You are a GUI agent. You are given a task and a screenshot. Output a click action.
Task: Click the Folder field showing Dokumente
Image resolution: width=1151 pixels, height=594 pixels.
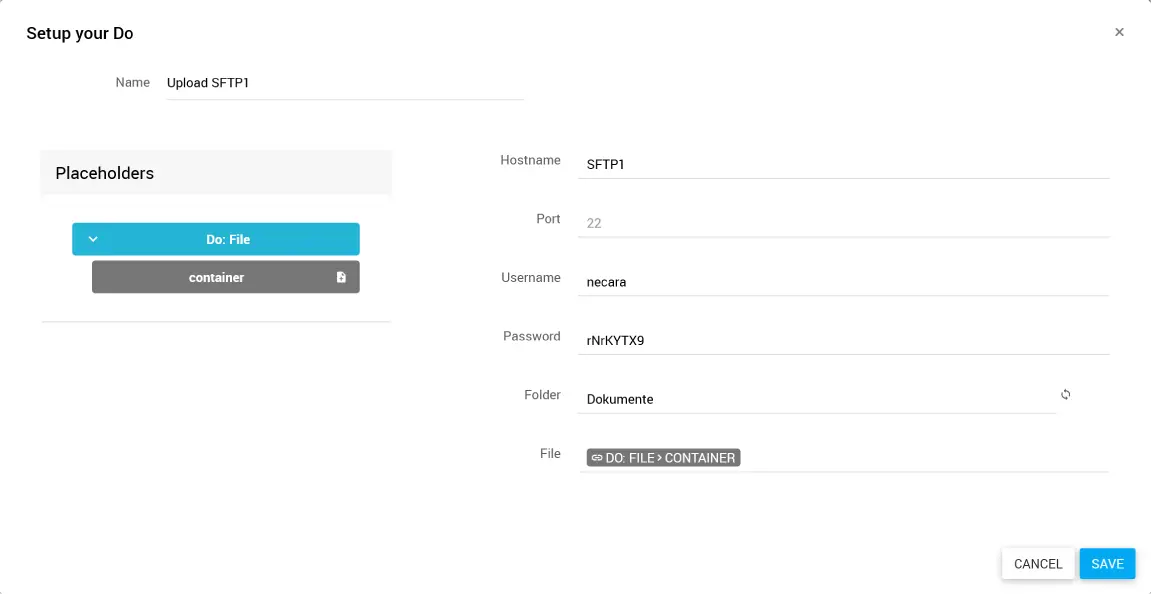click(x=815, y=399)
